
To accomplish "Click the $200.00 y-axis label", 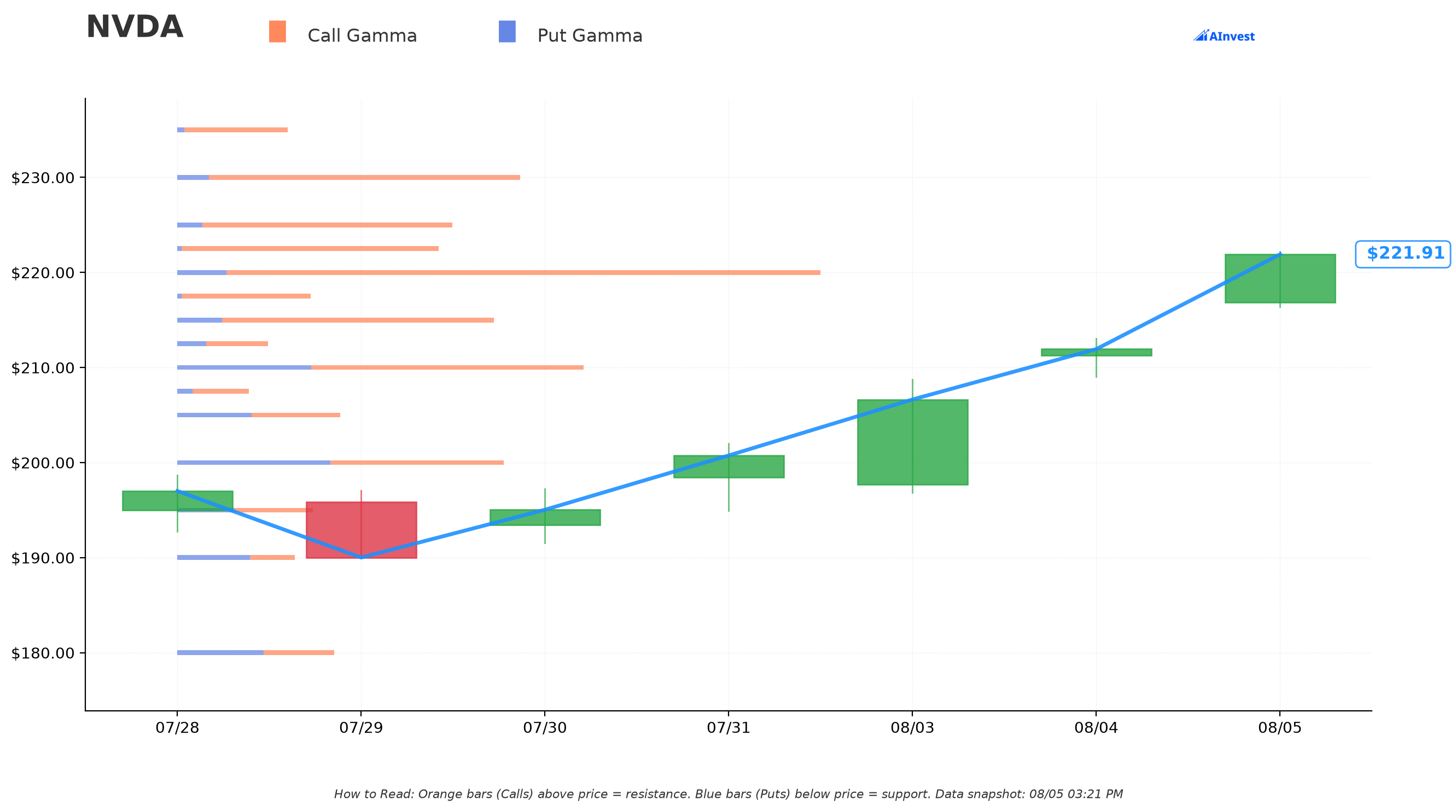I will click(x=43, y=463).
